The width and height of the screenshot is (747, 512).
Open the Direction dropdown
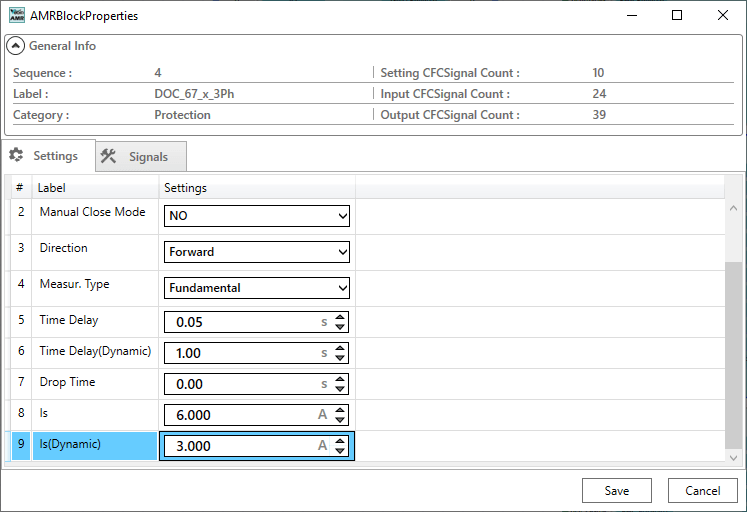257,252
